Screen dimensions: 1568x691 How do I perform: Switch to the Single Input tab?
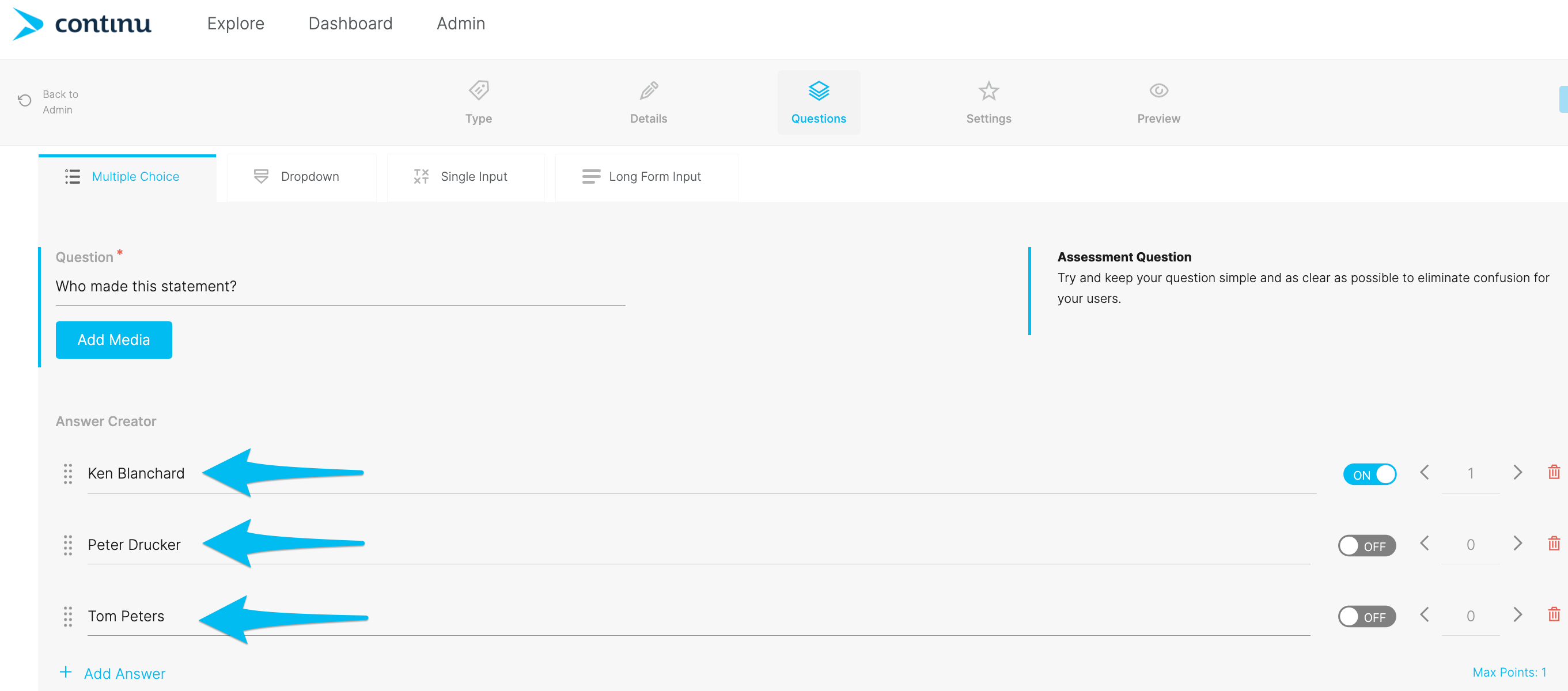[x=465, y=177]
